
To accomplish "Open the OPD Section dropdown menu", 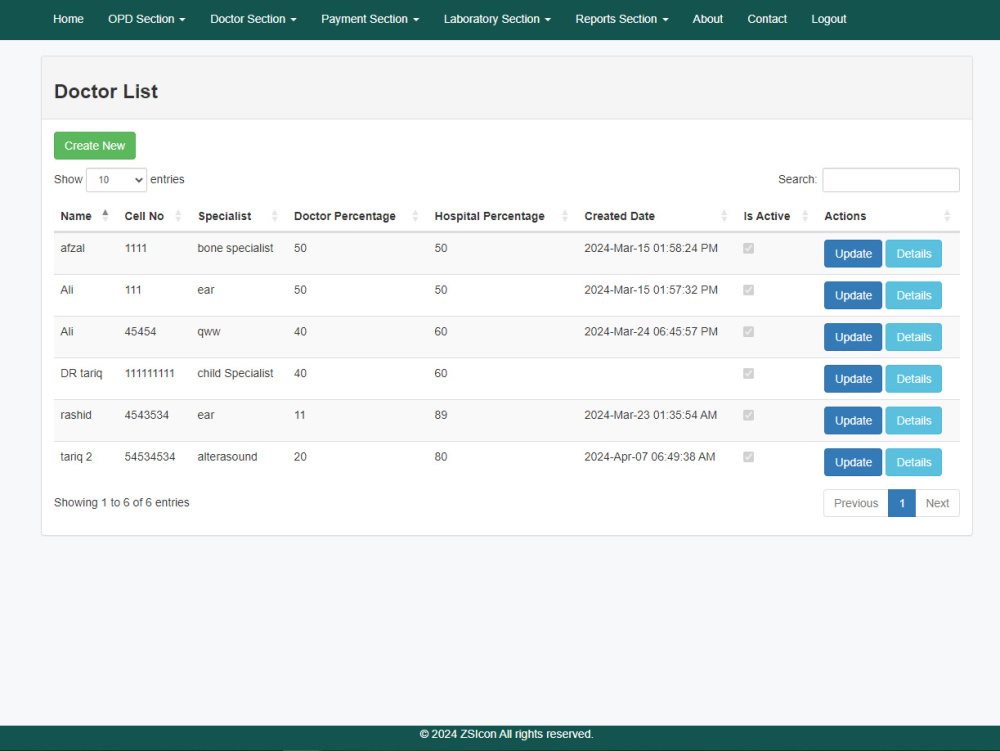I will click(x=146, y=19).
